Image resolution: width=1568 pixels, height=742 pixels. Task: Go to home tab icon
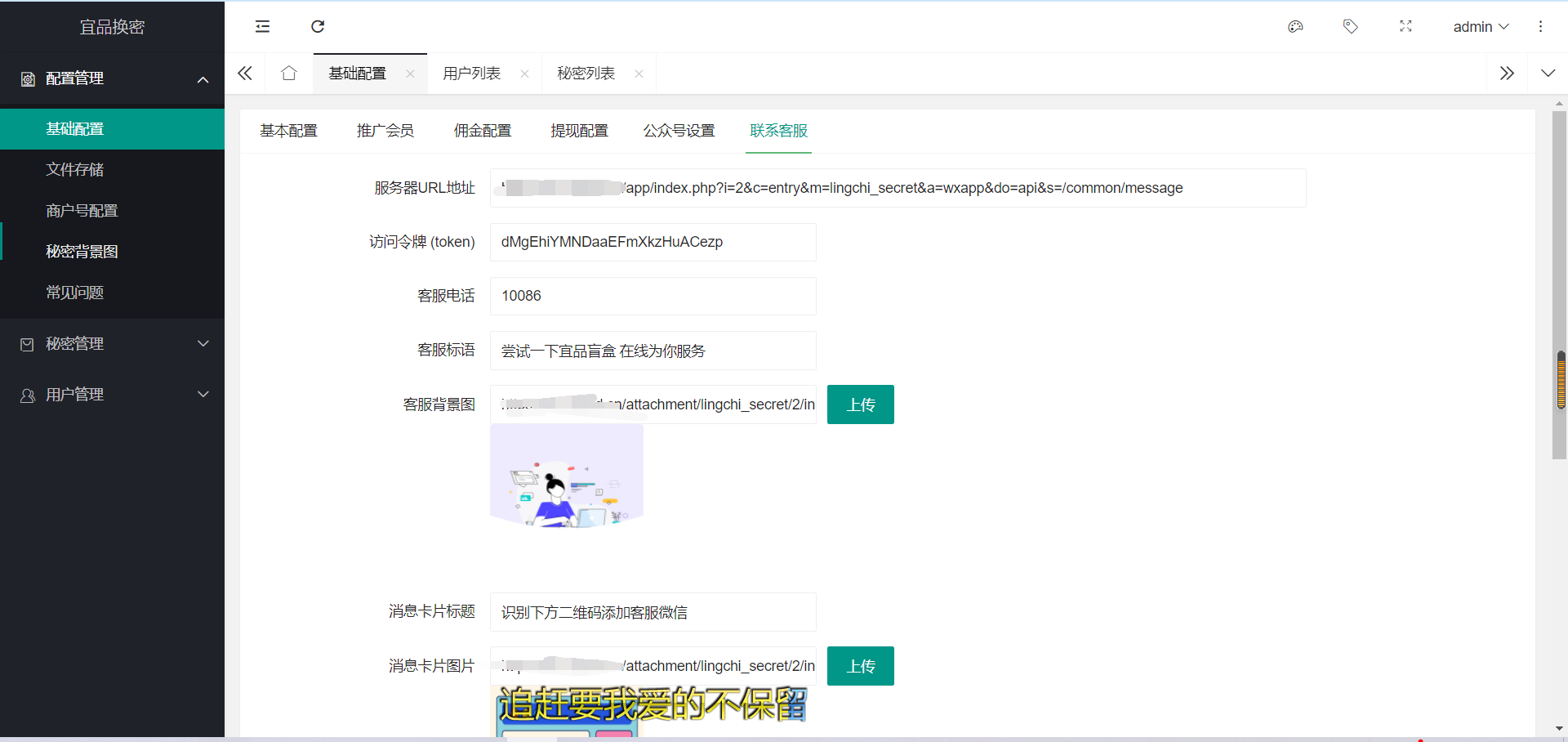(288, 74)
